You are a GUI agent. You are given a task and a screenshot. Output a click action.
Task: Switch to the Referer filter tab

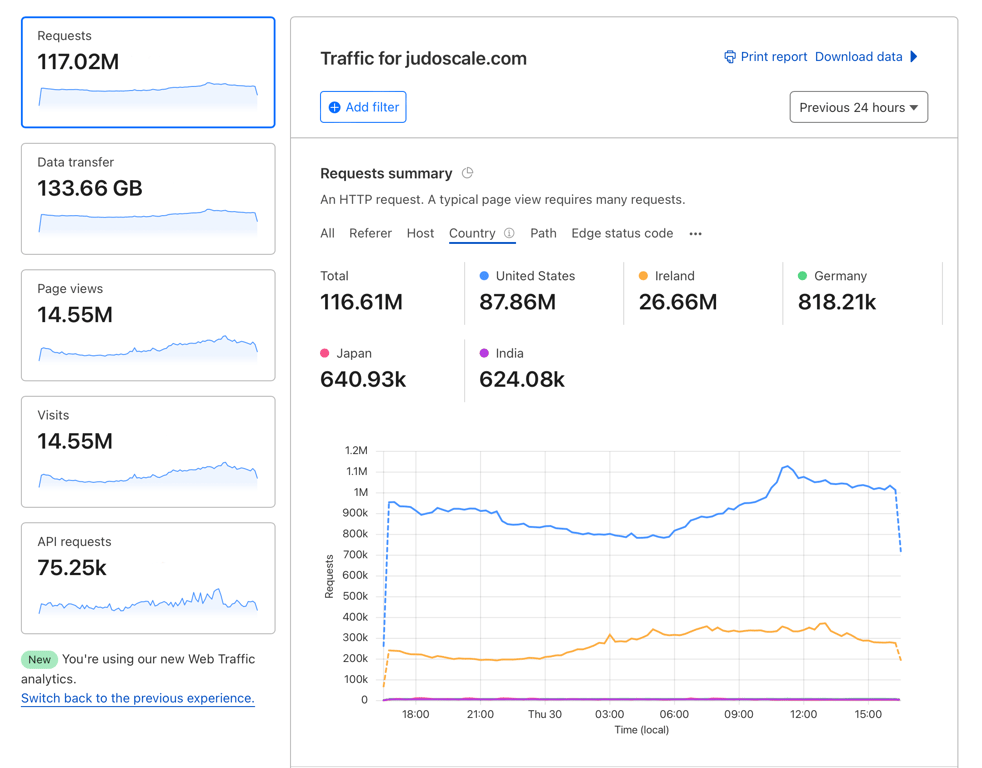coord(370,233)
